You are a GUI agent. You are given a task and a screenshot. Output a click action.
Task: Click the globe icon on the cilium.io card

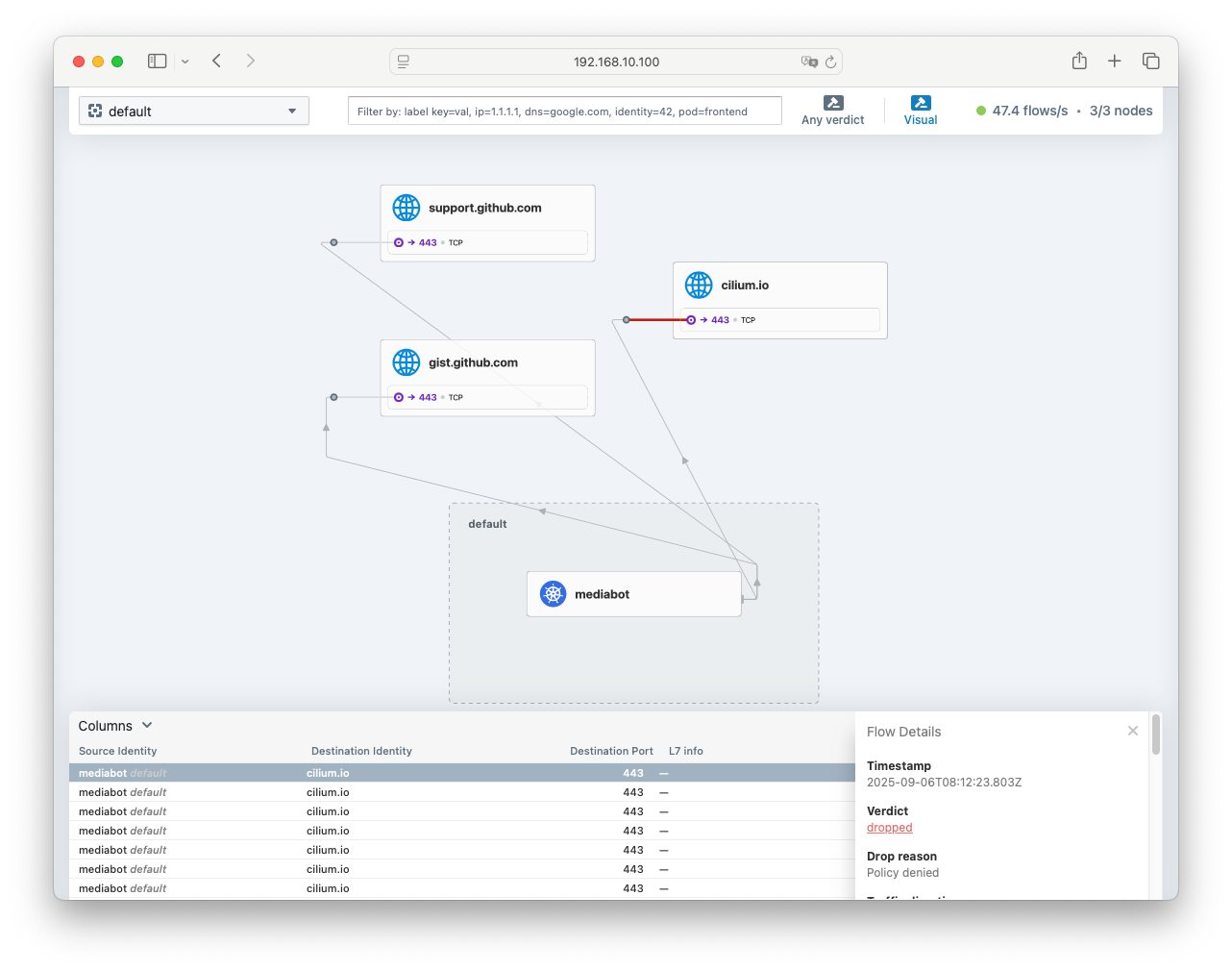[x=699, y=286]
